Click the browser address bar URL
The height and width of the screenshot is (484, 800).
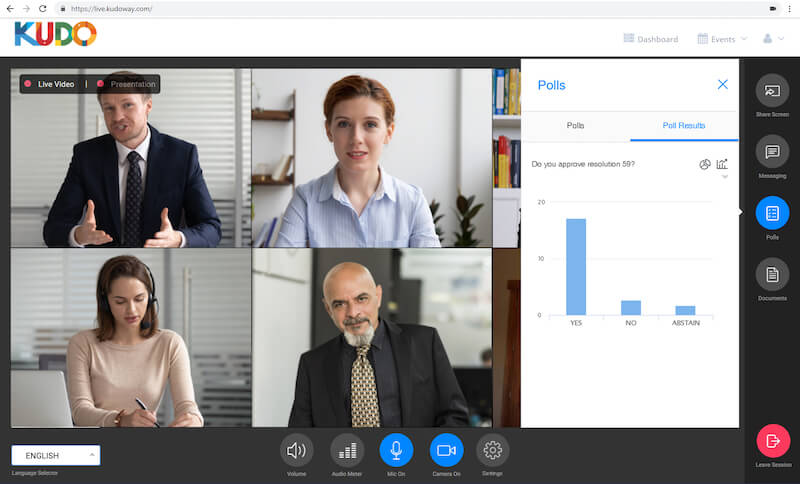point(111,9)
